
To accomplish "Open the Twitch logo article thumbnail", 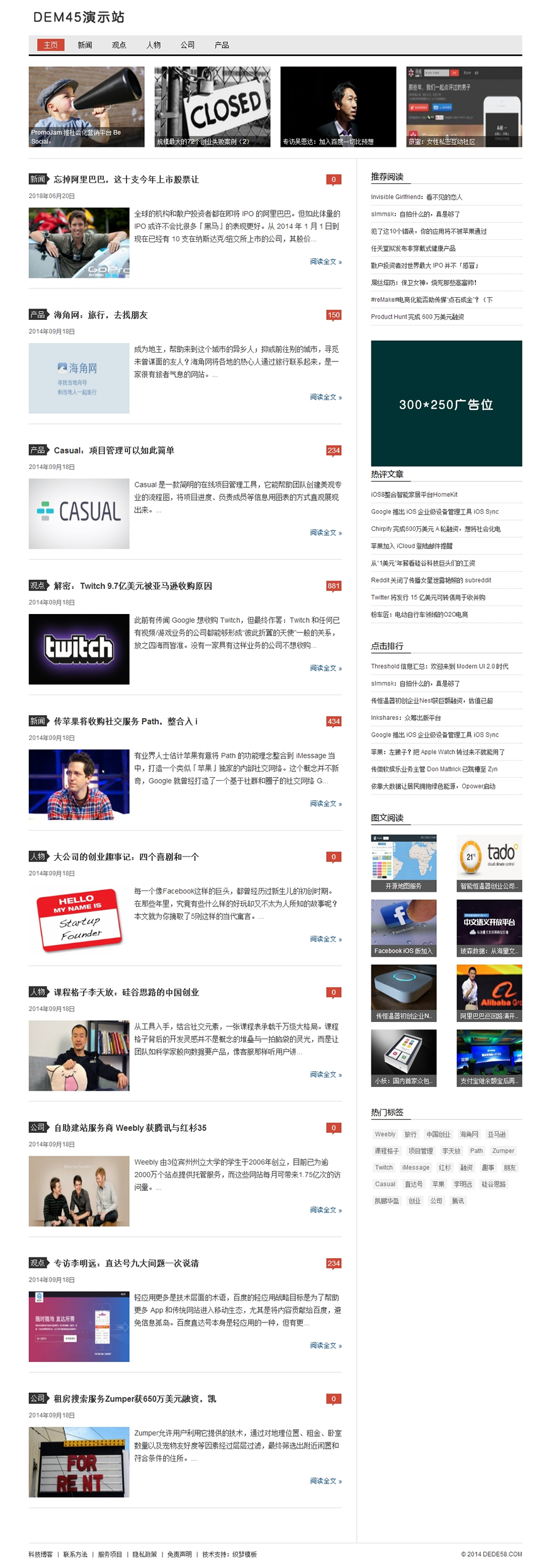I will pos(79,649).
